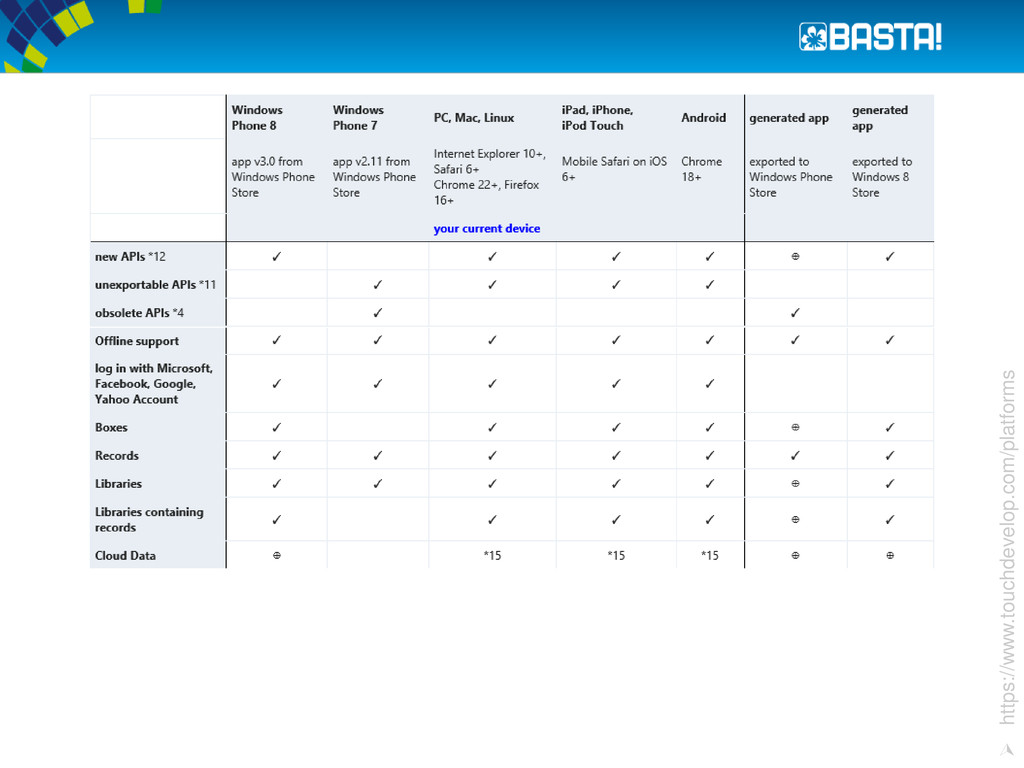Screen dimensions: 1024x768
Task: Click Cloud Data '*15' under iPad, iPhone
Action: click(x=616, y=556)
